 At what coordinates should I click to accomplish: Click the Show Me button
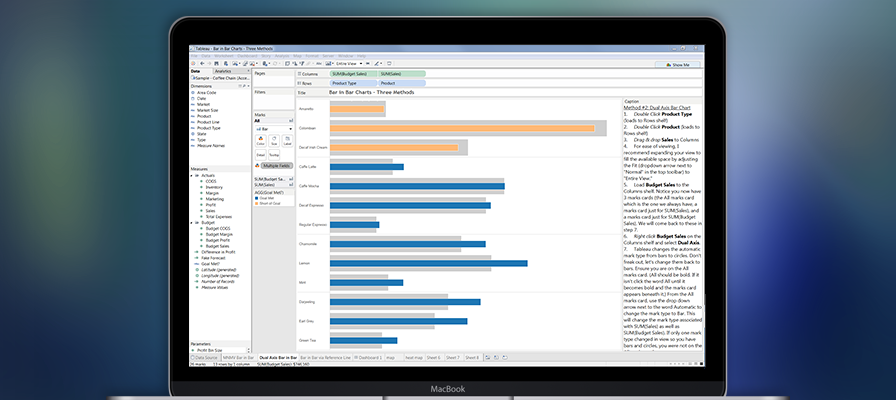677,65
